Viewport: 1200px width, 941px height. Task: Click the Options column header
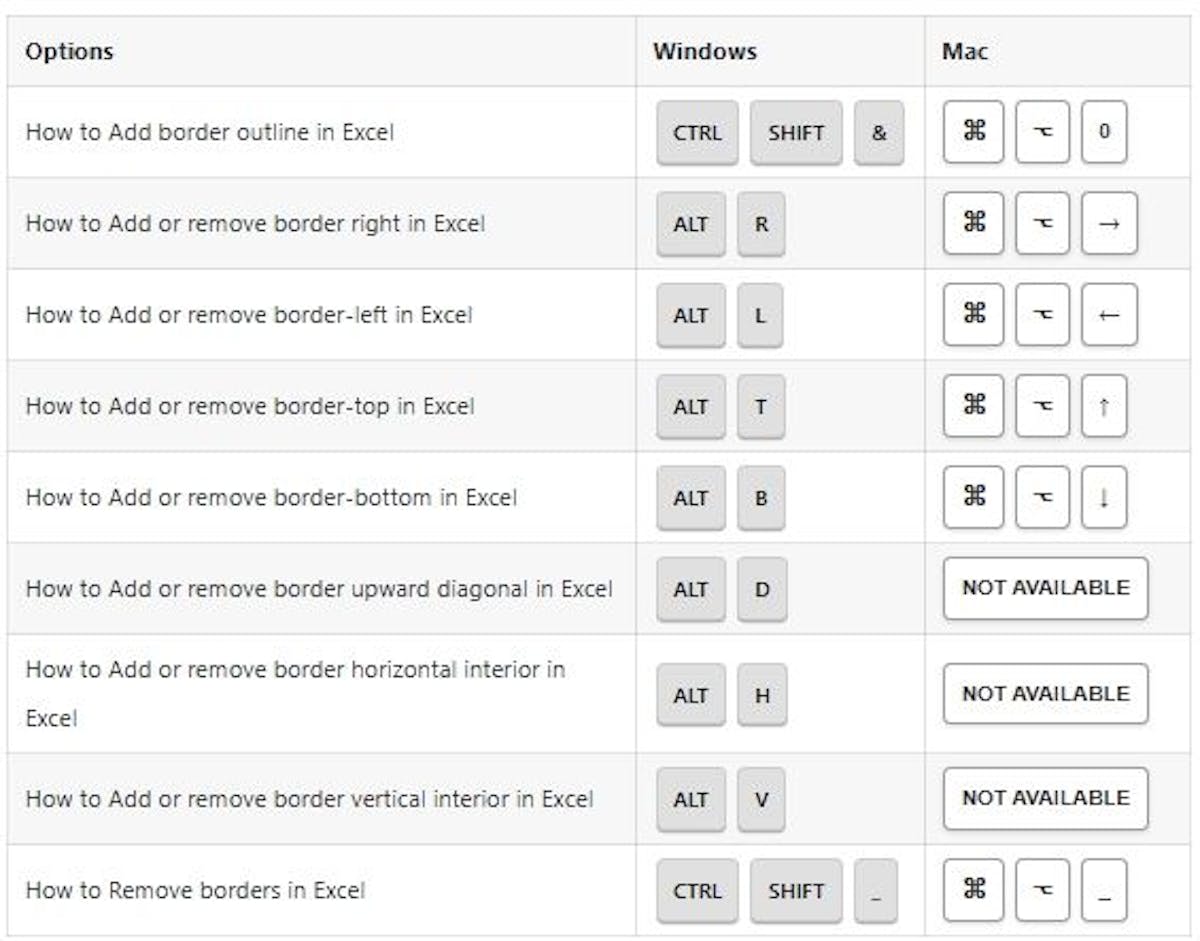tap(69, 51)
